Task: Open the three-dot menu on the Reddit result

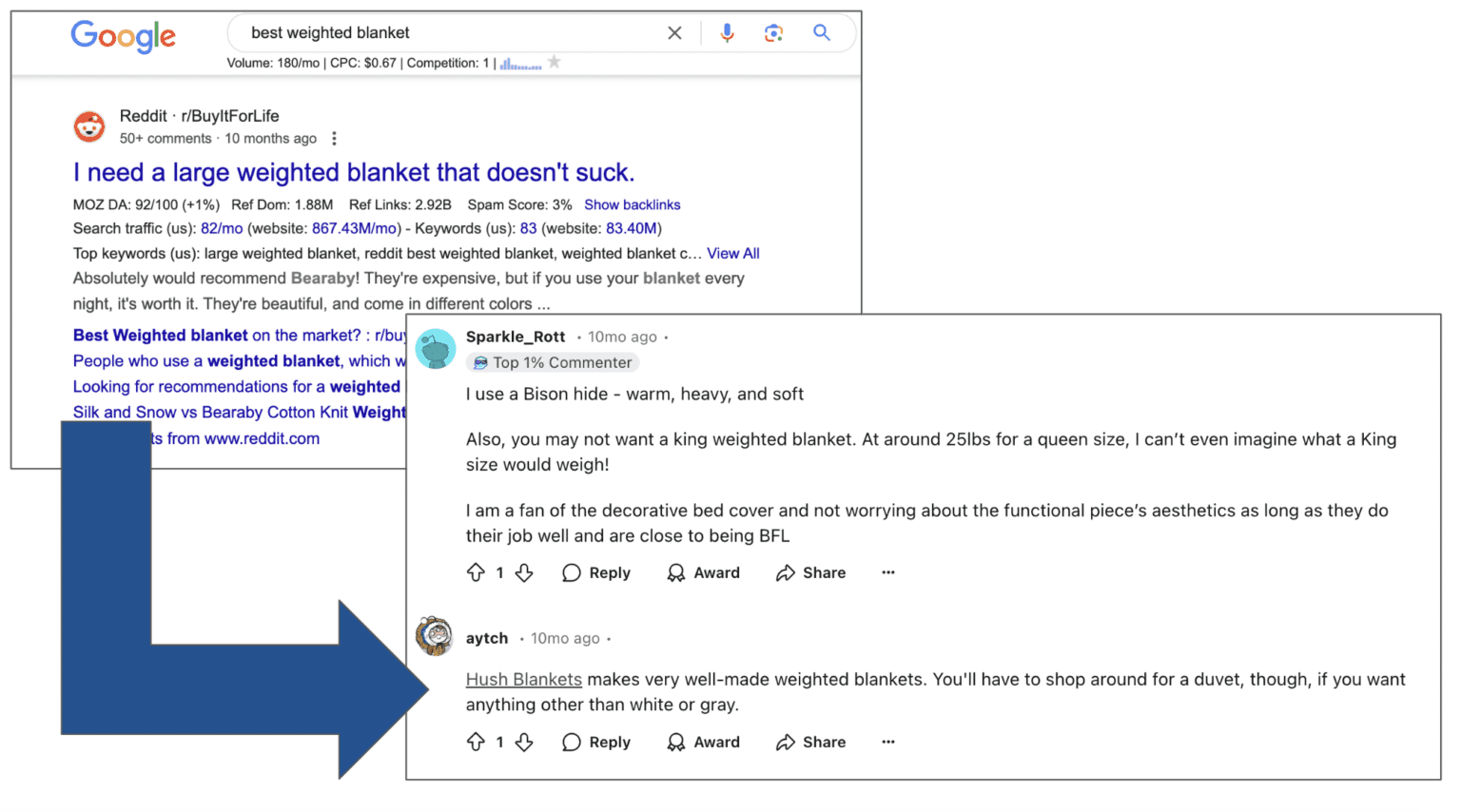Action: [x=334, y=138]
